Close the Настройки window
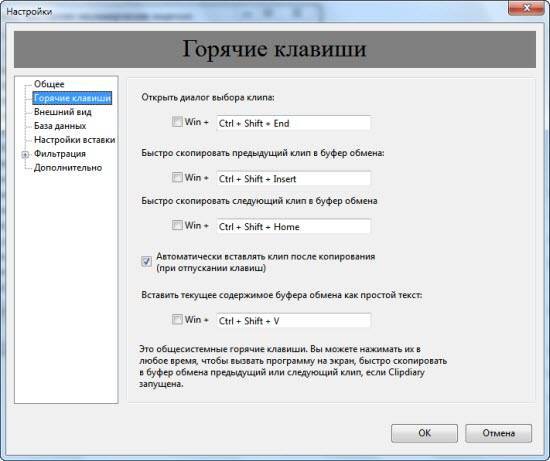 [526, 8]
